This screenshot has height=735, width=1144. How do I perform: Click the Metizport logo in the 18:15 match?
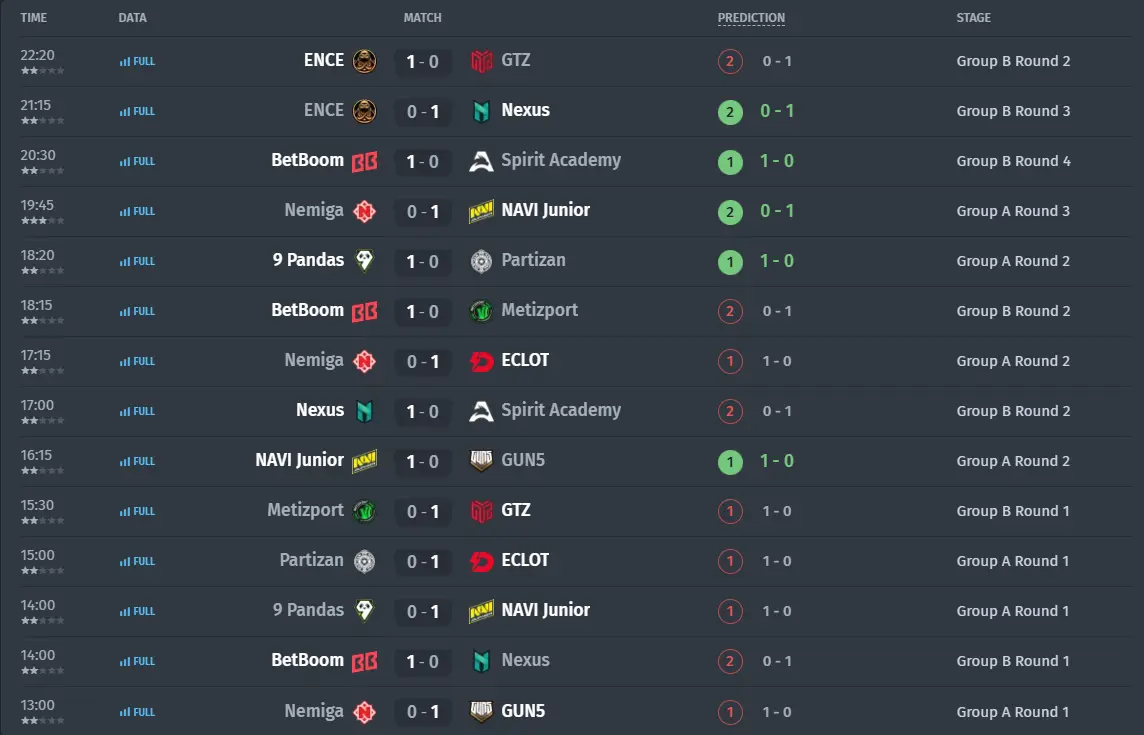[481, 312]
